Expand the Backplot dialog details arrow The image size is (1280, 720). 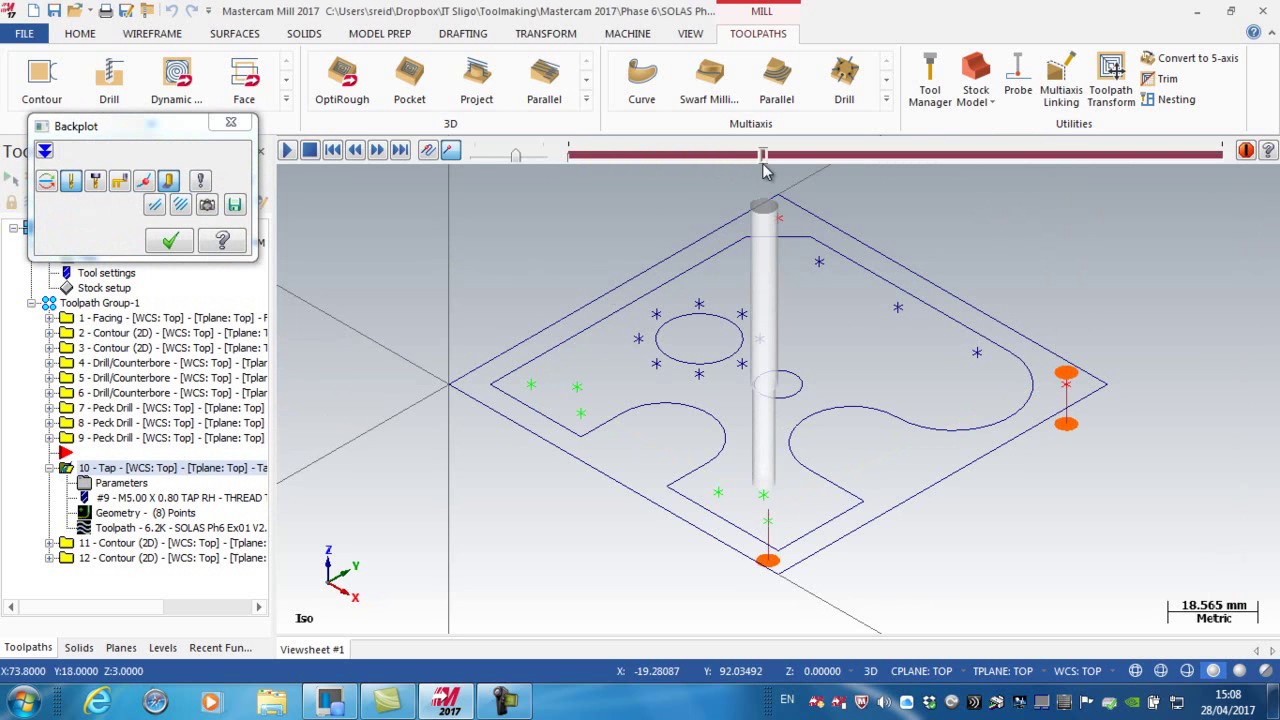(x=45, y=151)
